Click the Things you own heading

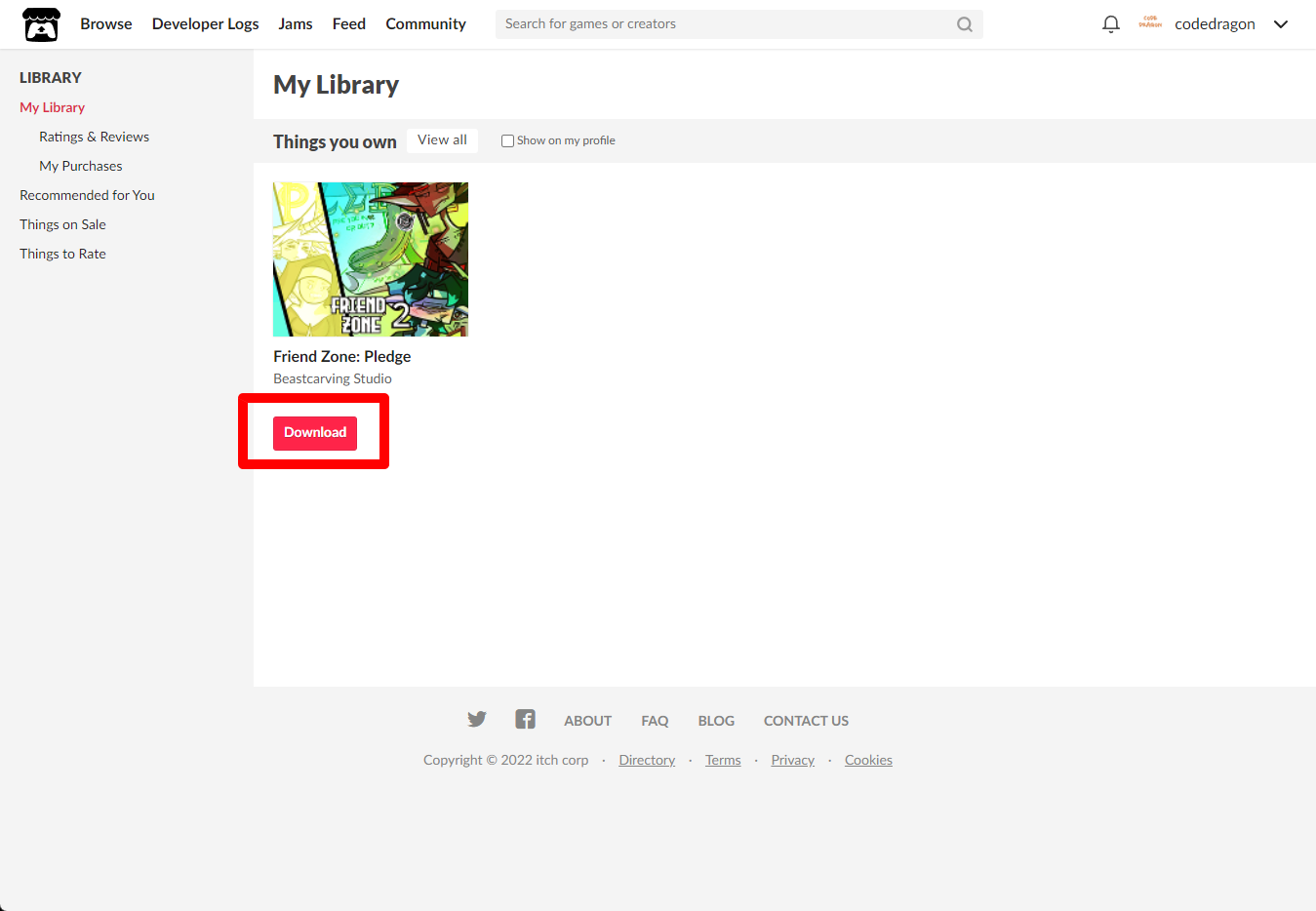pyautogui.click(x=335, y=141)
